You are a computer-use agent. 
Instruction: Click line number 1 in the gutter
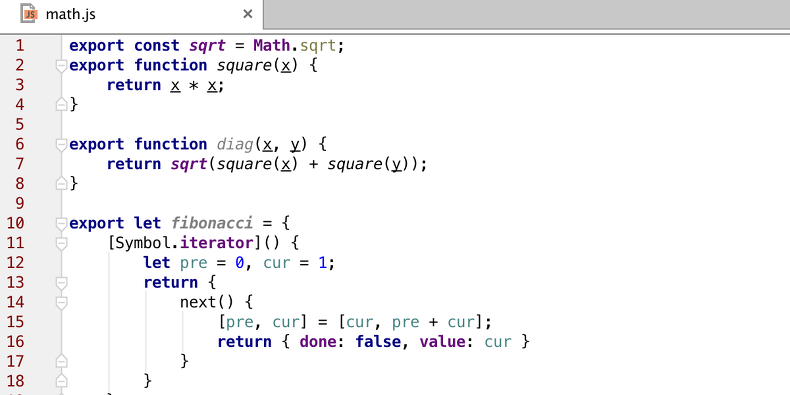point(19,46)
